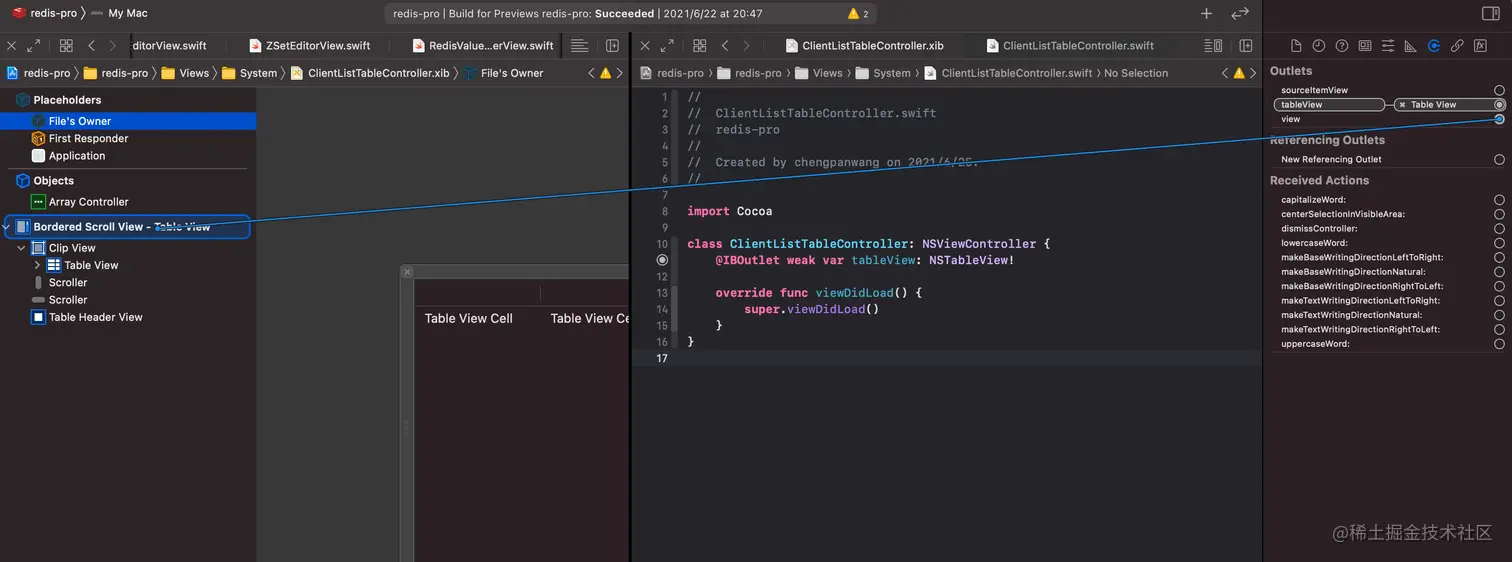The width and height of the screenshot is (1512, 562).
Task: Open related items grid in left editor
Action: click(66, 46)
